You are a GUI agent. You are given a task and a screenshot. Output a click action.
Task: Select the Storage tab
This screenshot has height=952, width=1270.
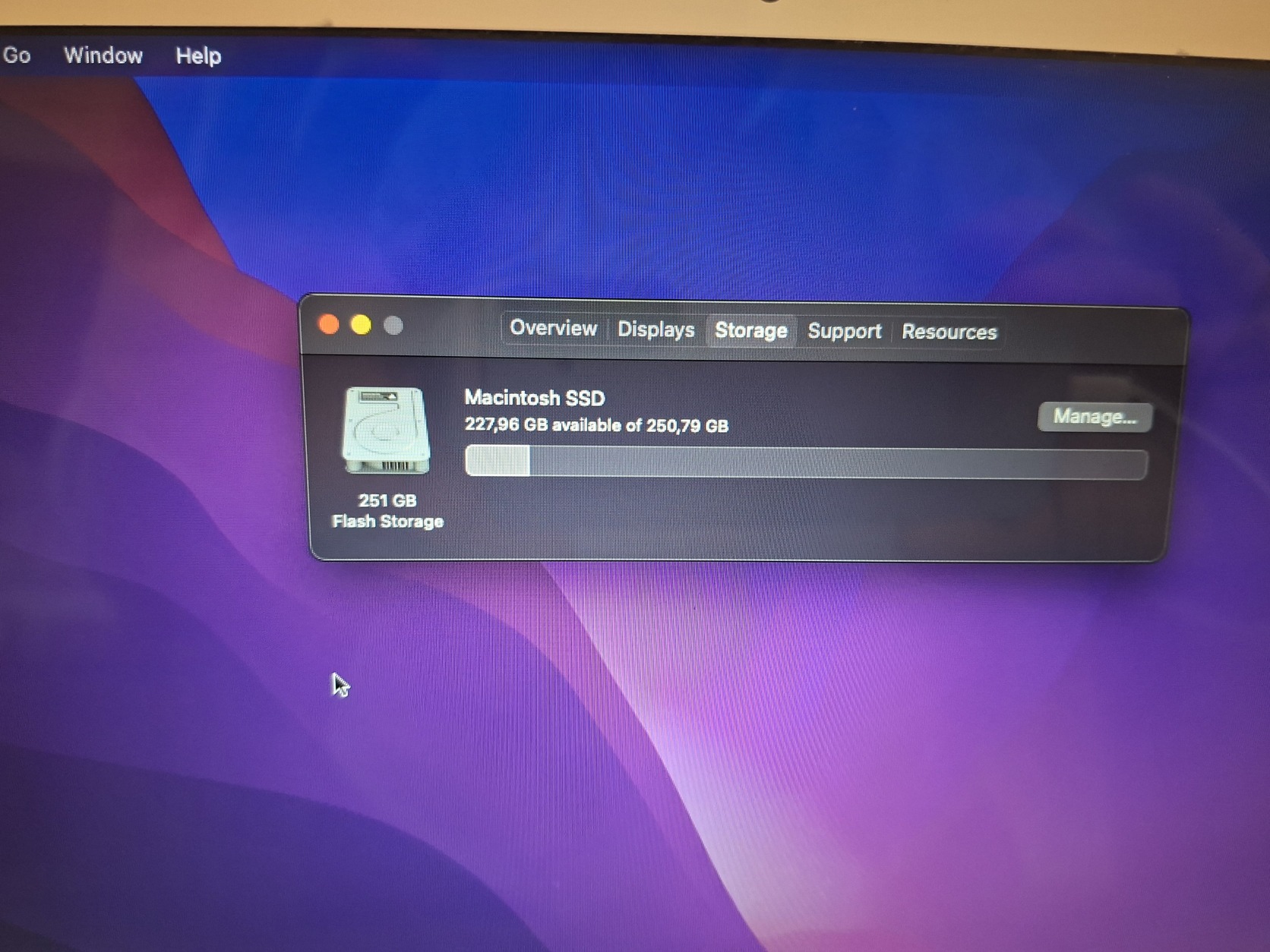750,330
